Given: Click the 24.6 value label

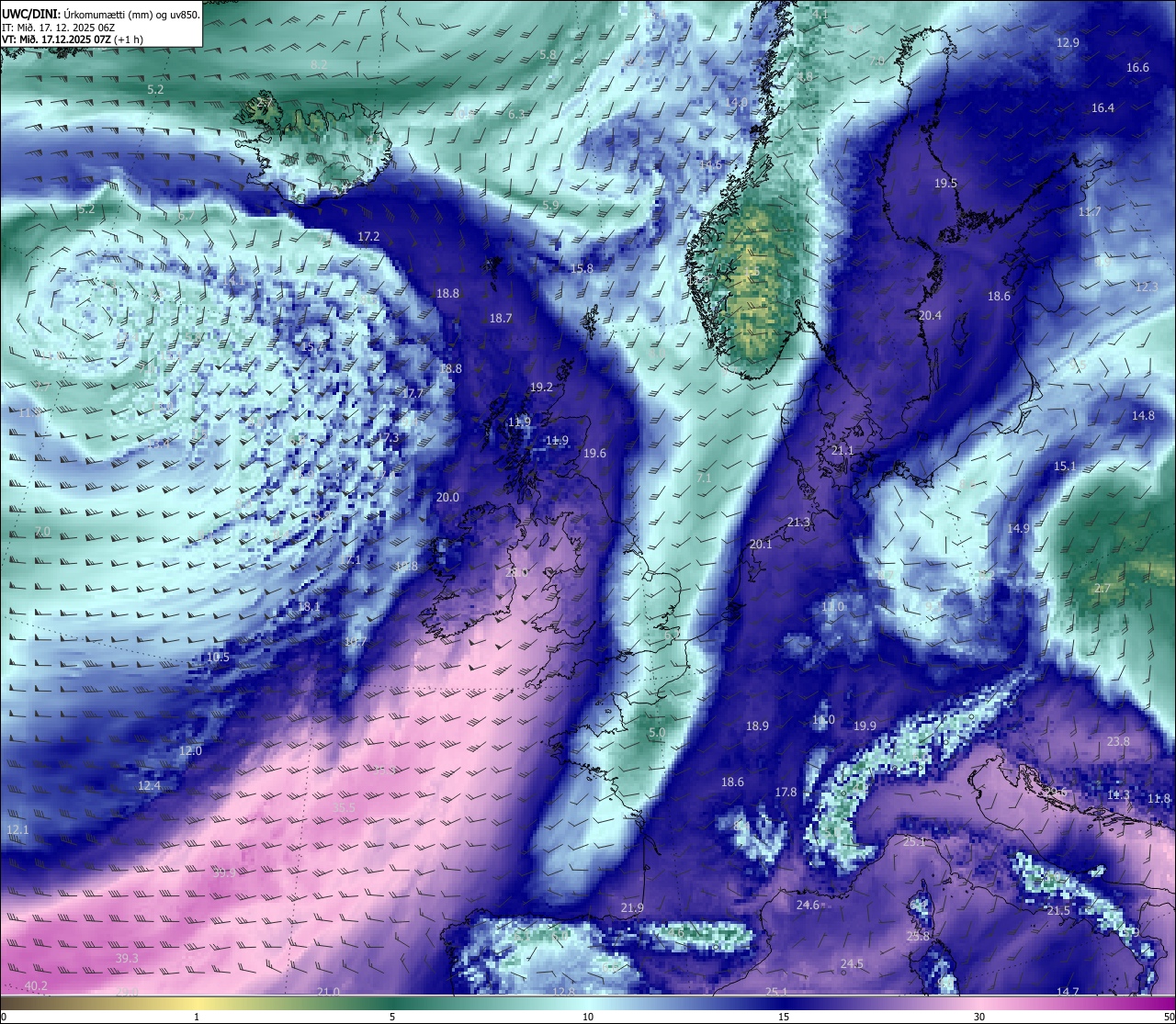Looking at the screenshot, I should (808, 905).
